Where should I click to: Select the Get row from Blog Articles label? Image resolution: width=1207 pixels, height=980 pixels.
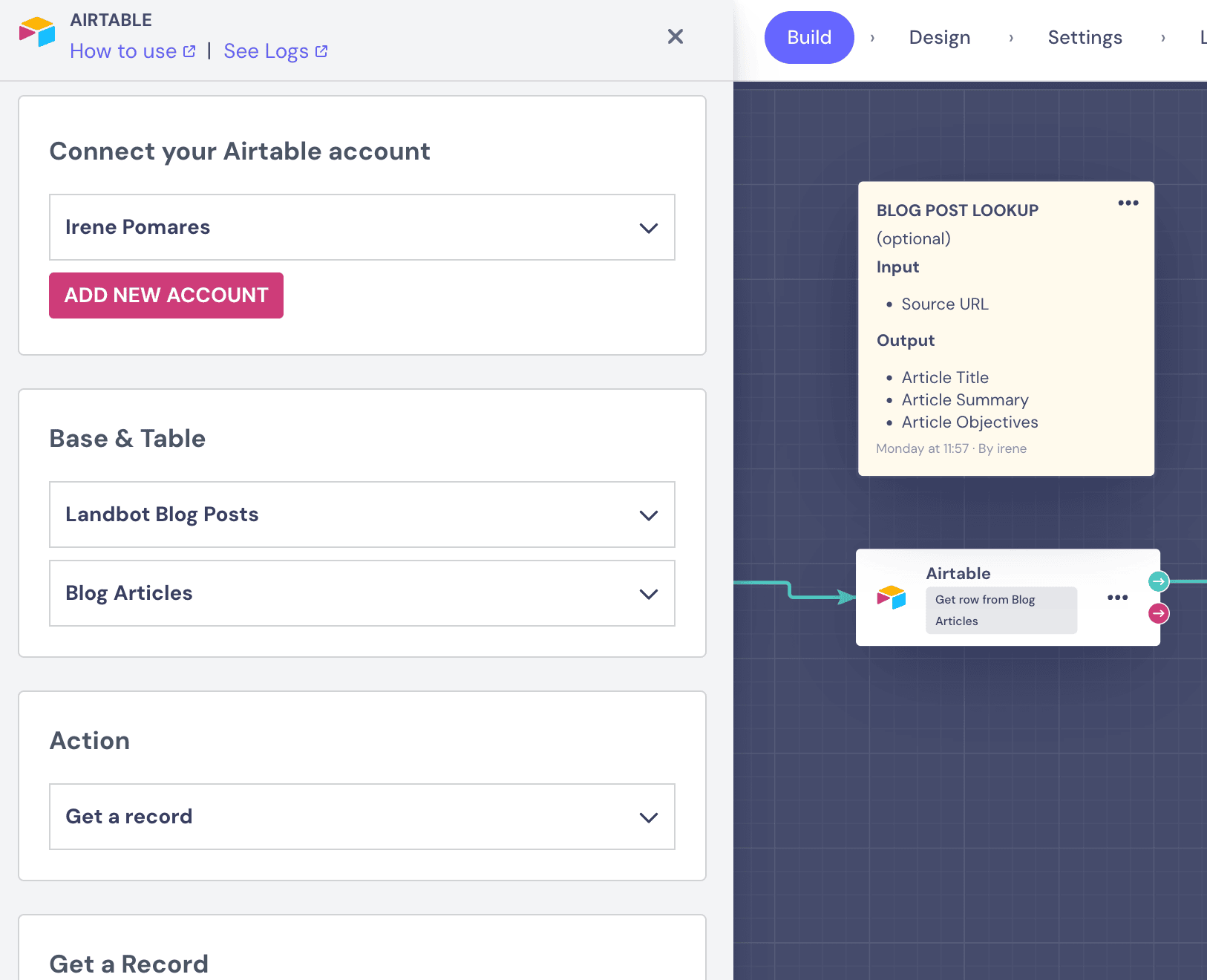[x=1001, y=610]
